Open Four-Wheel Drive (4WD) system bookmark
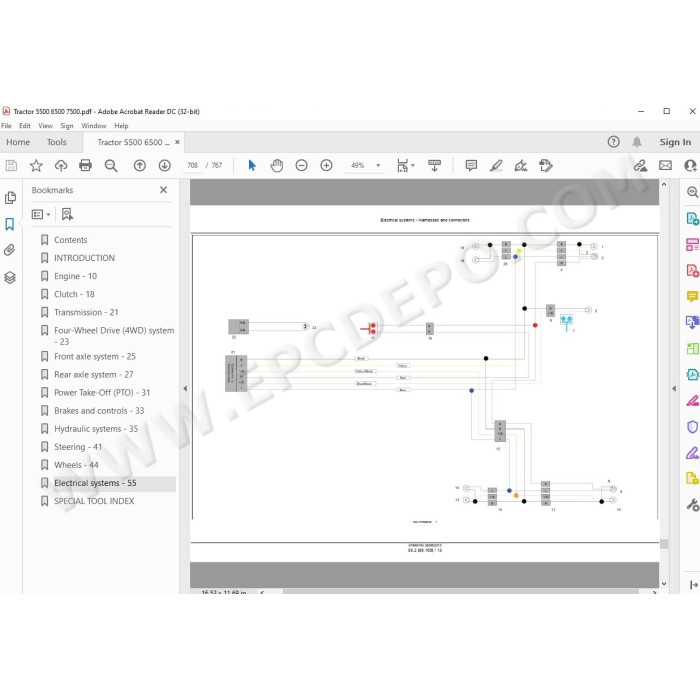Image resolution: width=700 pixels, height=700 pixels. point(114,335)
